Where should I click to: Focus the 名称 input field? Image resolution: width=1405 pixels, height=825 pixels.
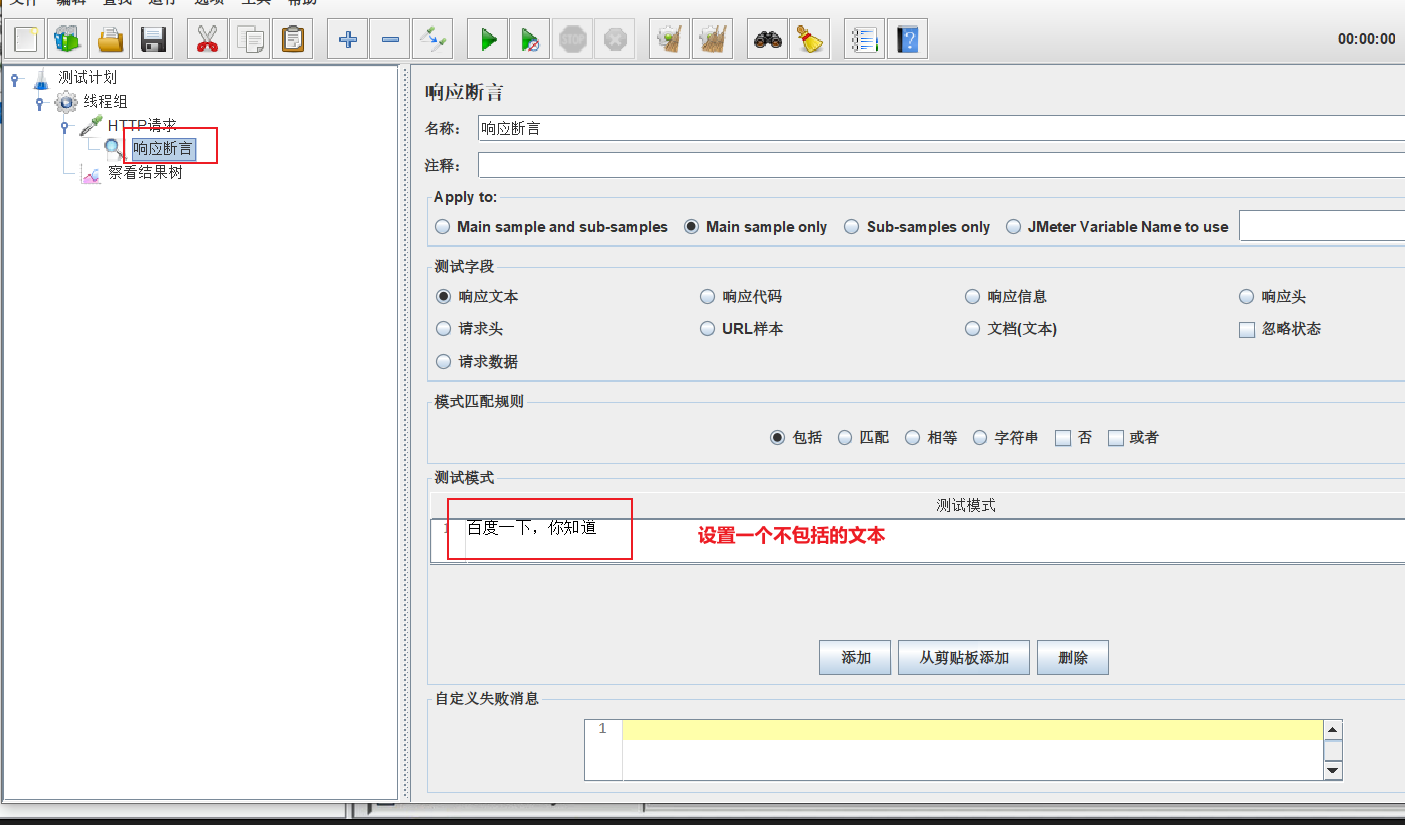coord(941,128)
